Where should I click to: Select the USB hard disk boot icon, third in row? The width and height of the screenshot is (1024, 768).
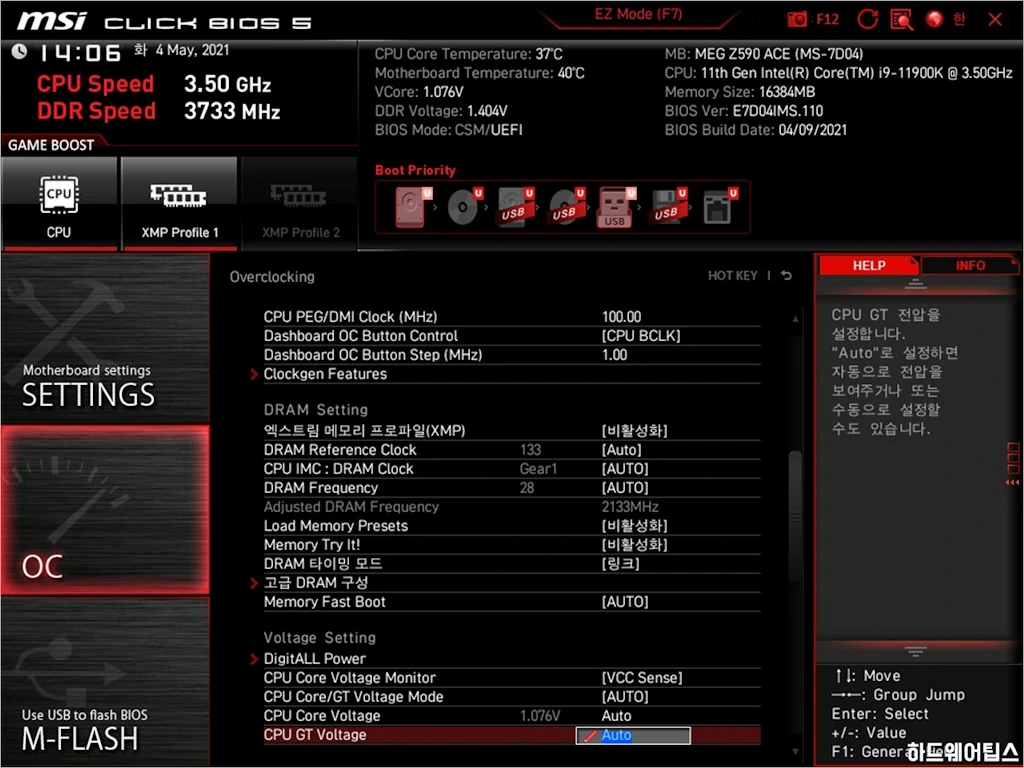coord(516,206)
